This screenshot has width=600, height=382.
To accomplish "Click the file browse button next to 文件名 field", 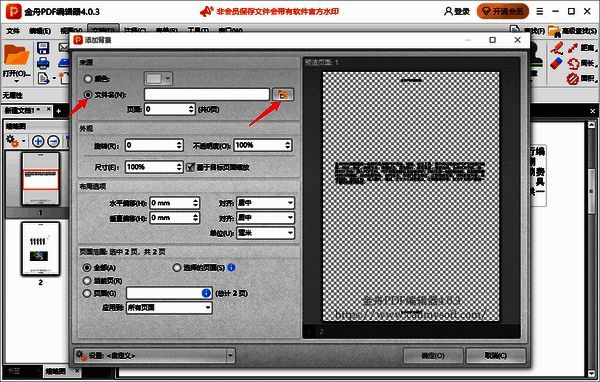I will (283, 94).
